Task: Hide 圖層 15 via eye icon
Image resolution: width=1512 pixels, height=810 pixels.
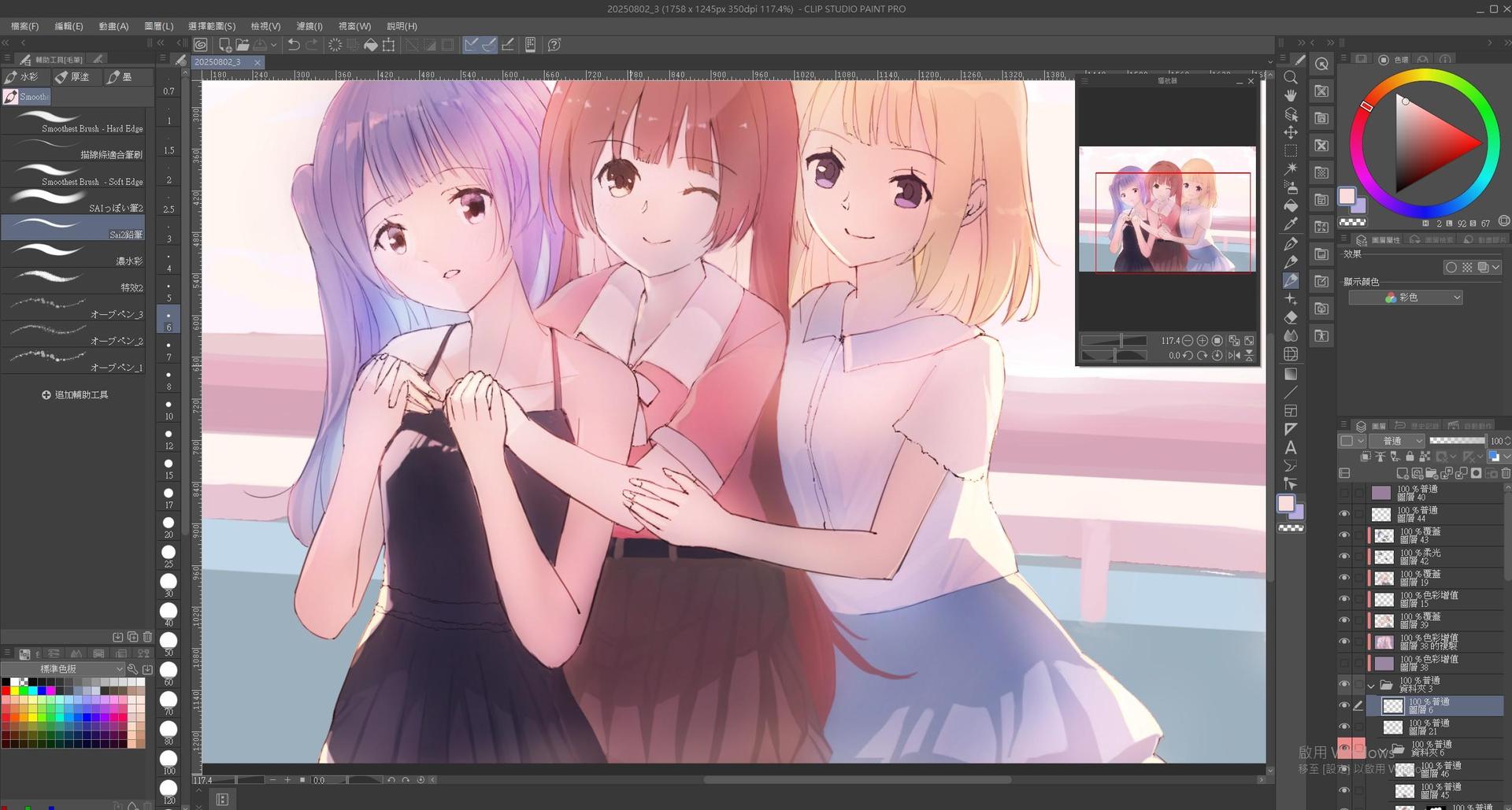Action: coord(1344,599)
